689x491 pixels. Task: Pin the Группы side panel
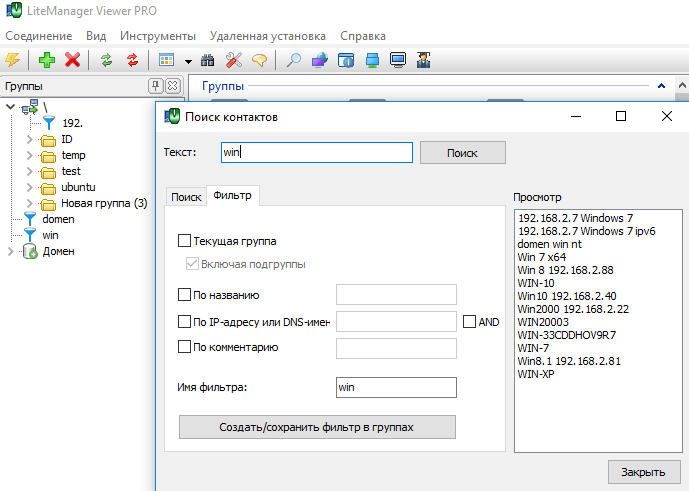(155, 86)
